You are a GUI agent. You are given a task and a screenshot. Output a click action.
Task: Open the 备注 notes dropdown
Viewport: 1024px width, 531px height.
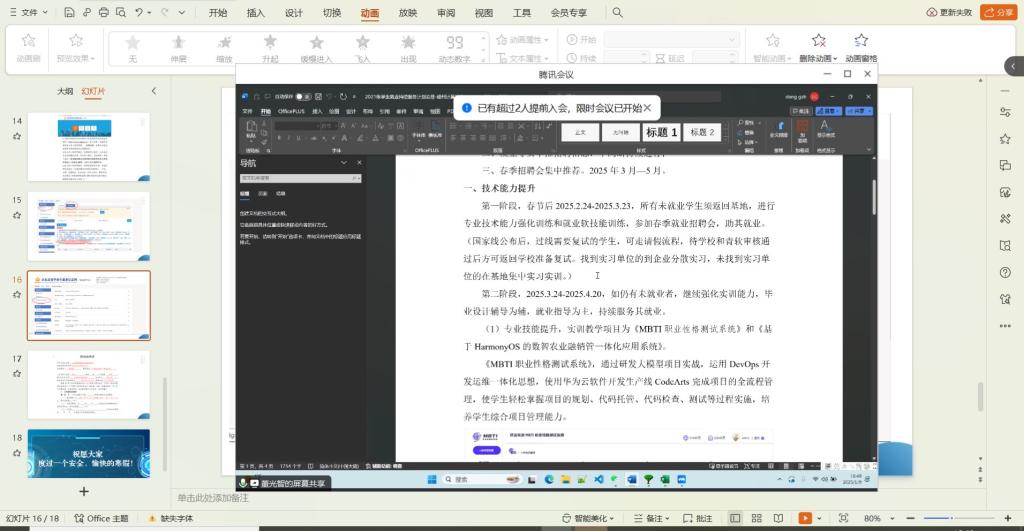click(655, 518)
